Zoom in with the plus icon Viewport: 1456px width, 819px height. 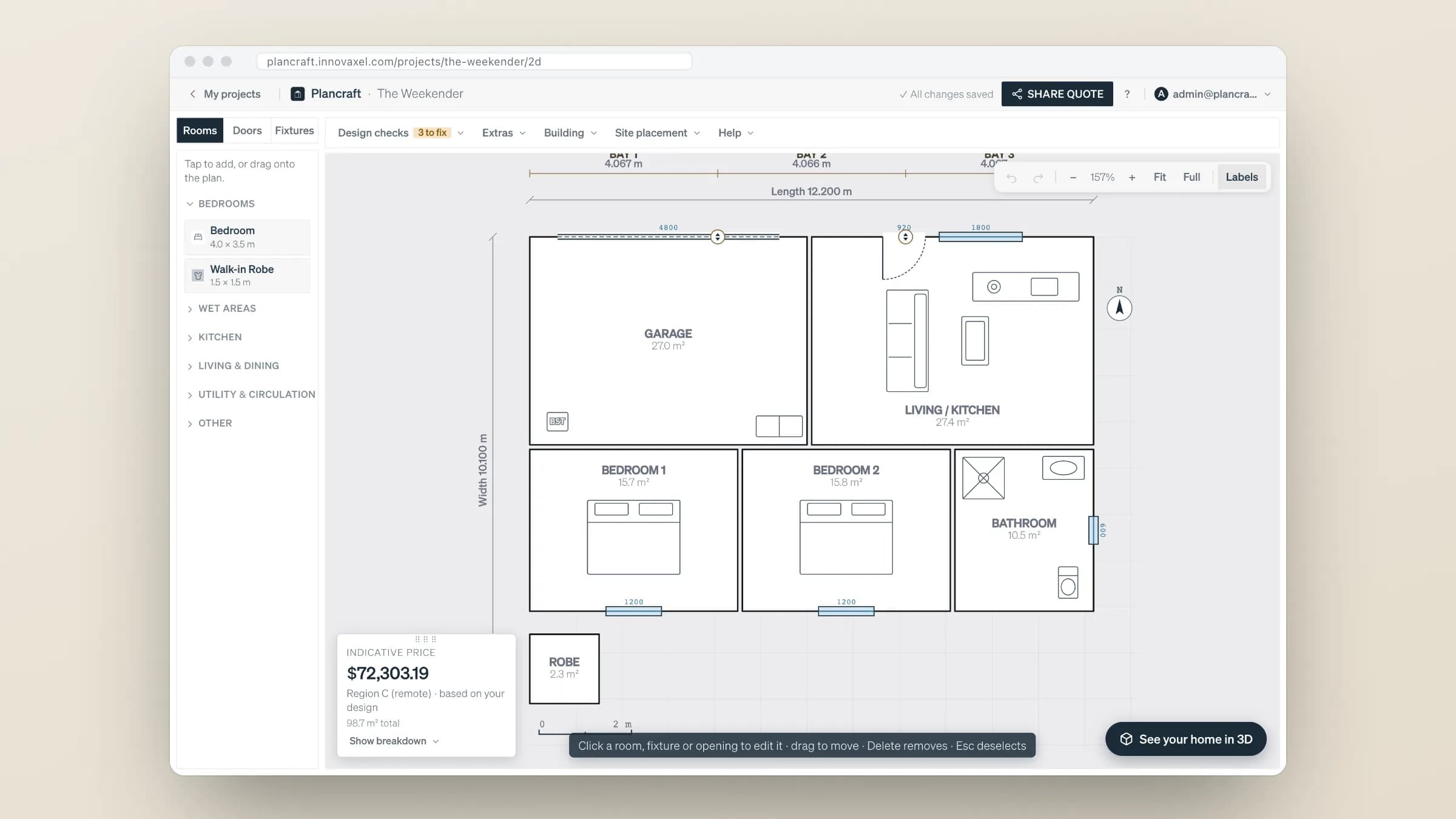[1131, 177]
